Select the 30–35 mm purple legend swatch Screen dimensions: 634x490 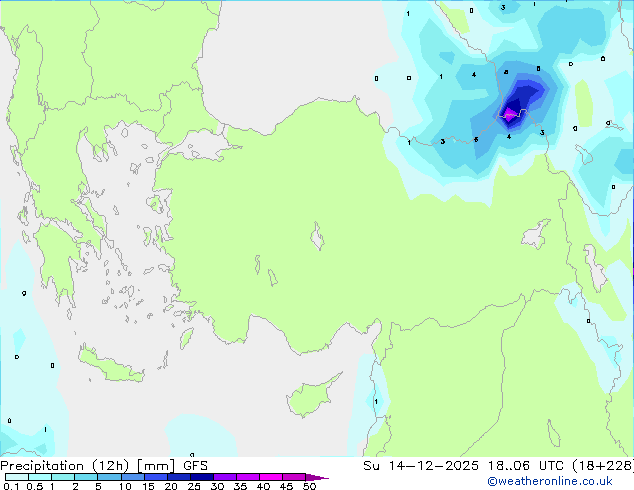tap(225, 477)
